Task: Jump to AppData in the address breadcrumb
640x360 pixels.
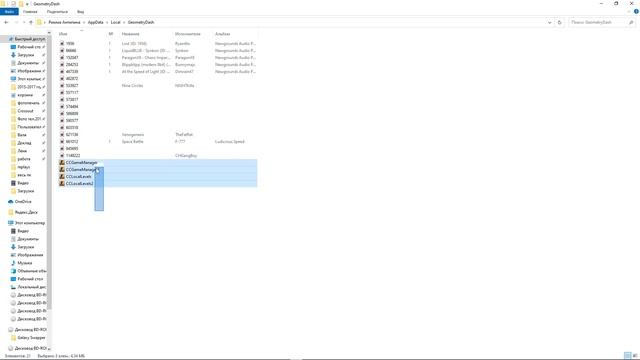Action: click(96, 22)
